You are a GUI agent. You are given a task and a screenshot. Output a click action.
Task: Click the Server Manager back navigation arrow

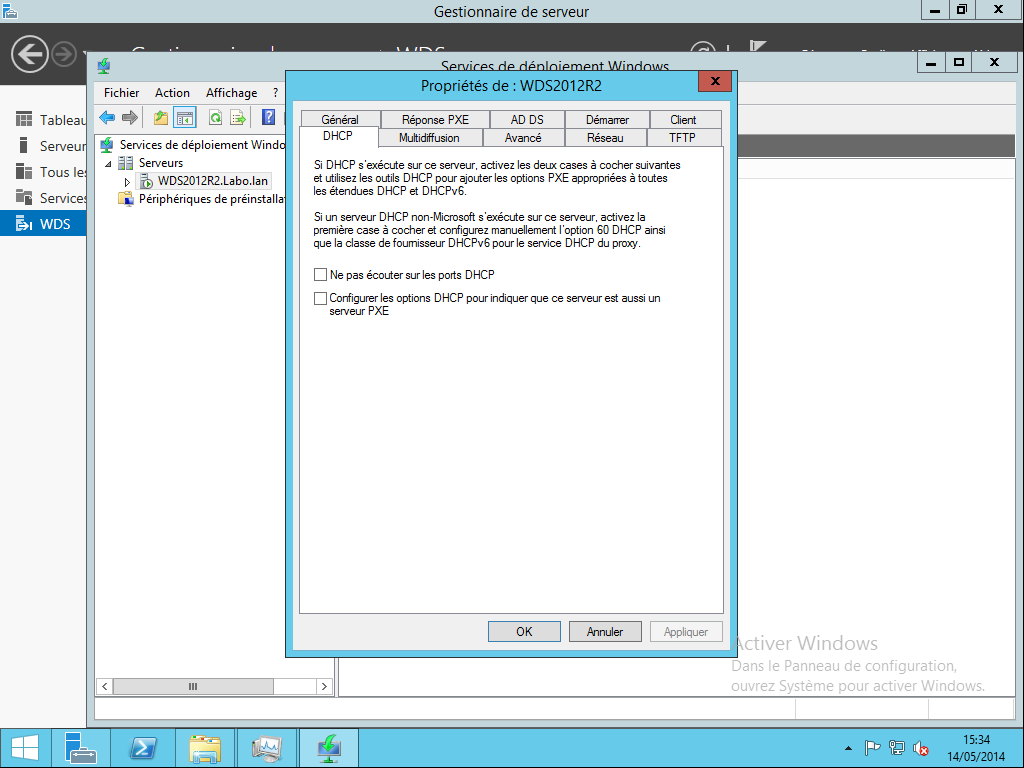(x=29, y=54)
